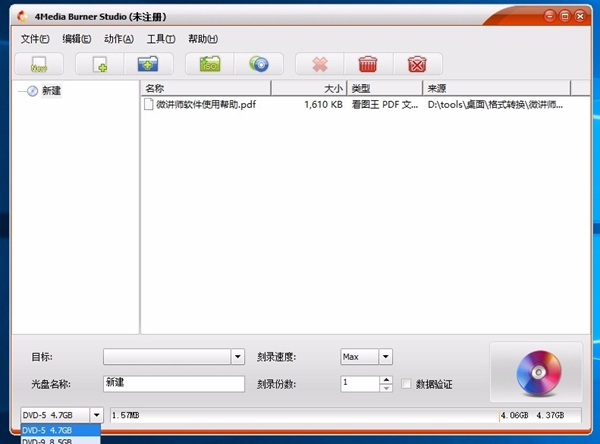
Task: Open the 动作(A) menu
Action: point(119,39)
